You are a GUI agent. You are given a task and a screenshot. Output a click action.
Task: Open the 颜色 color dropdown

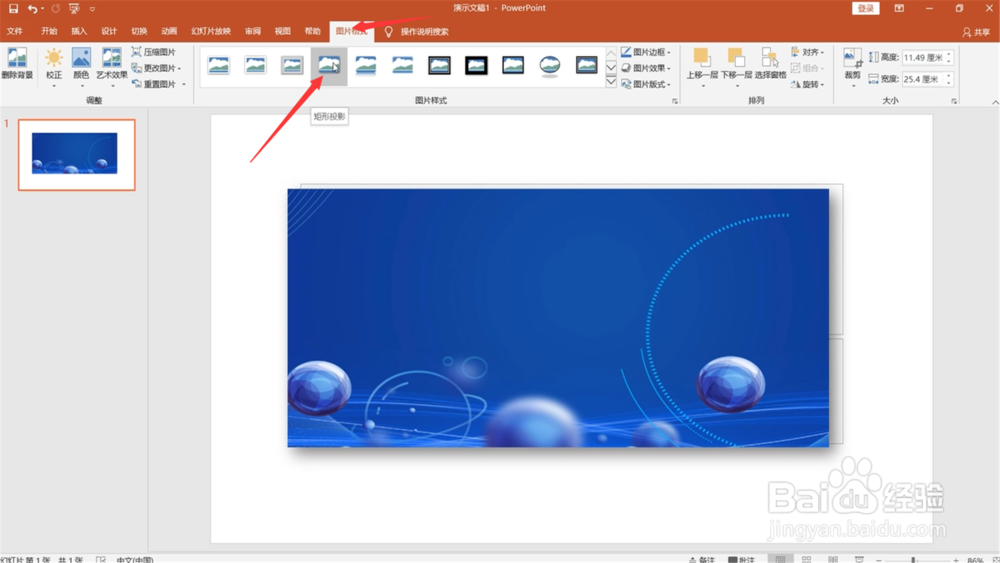point(81,66)
